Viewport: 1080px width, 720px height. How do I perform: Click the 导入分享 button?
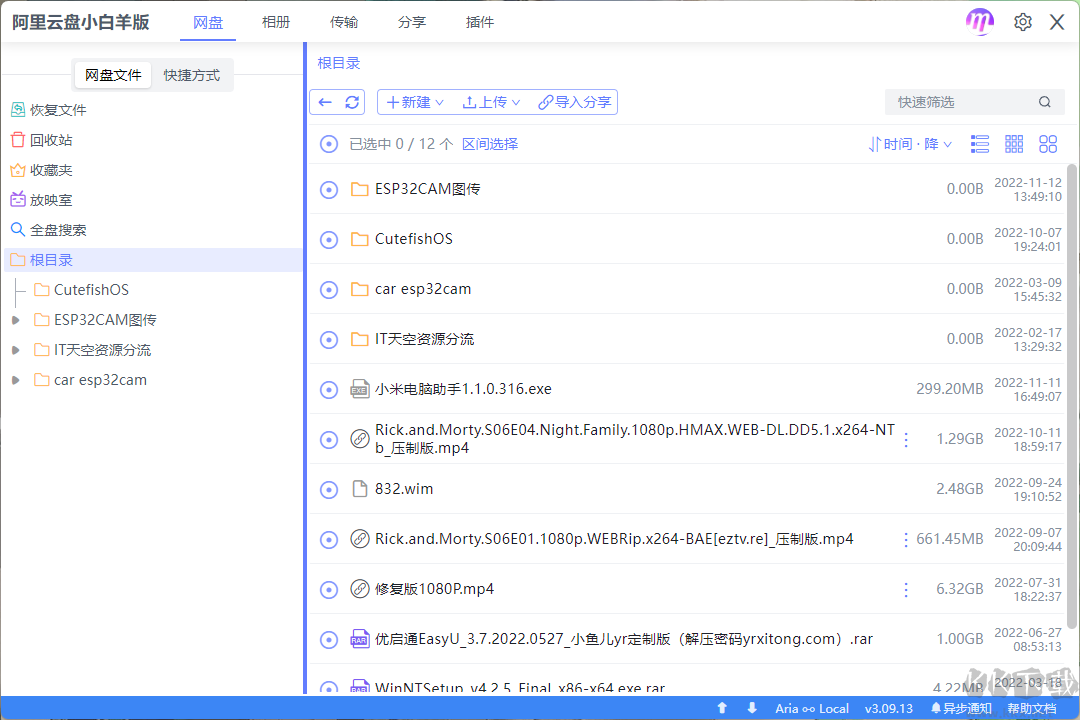[575, 101]
